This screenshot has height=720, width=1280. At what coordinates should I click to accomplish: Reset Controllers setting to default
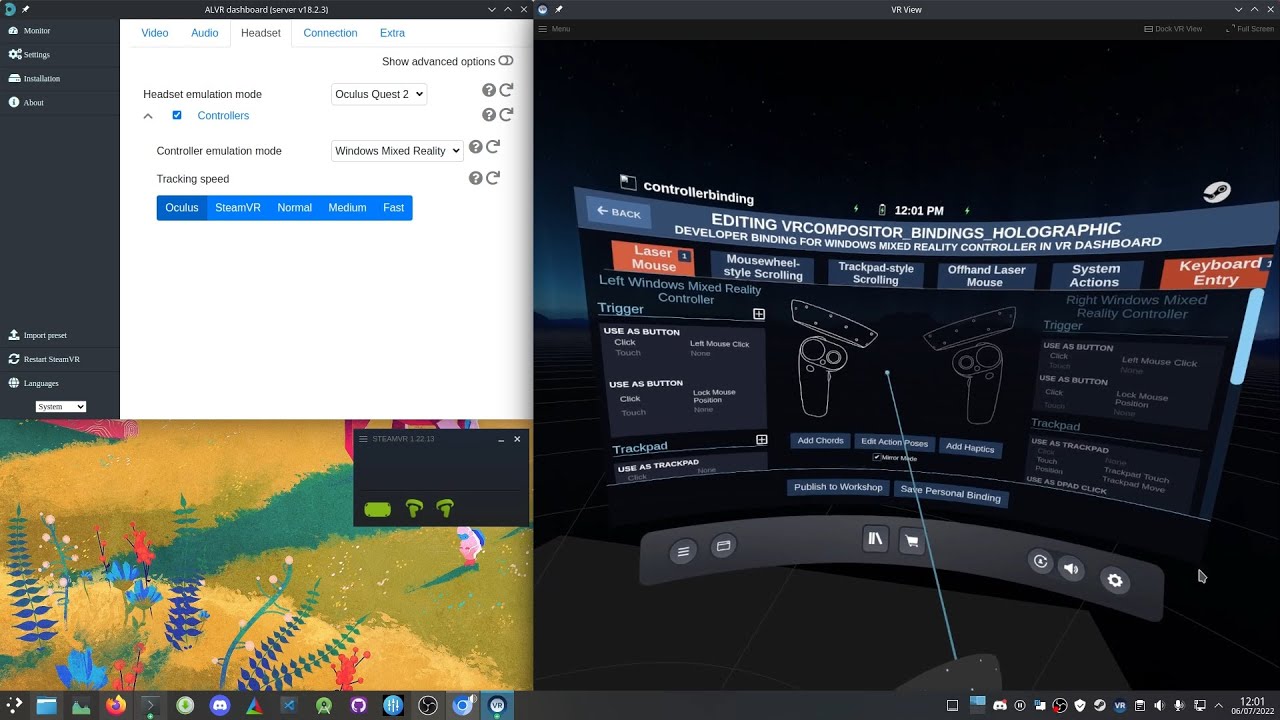(x=506, y=115)
